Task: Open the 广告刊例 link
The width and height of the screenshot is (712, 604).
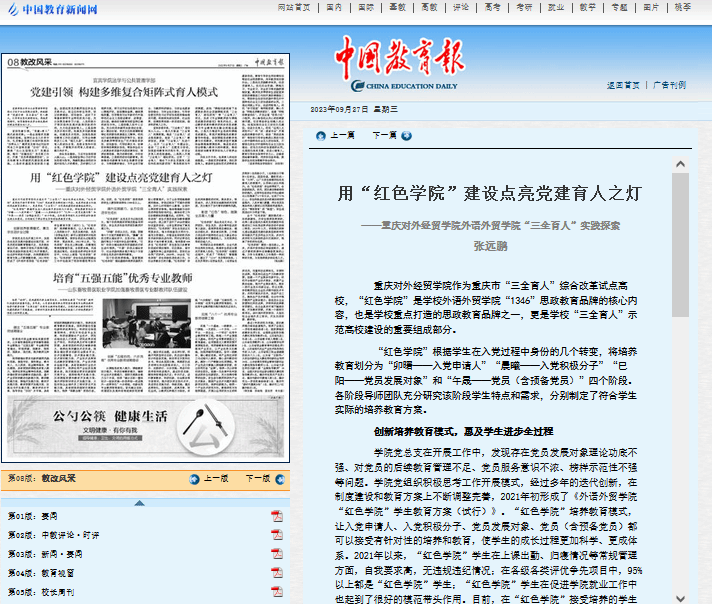Action: click(x=669, y=85)
